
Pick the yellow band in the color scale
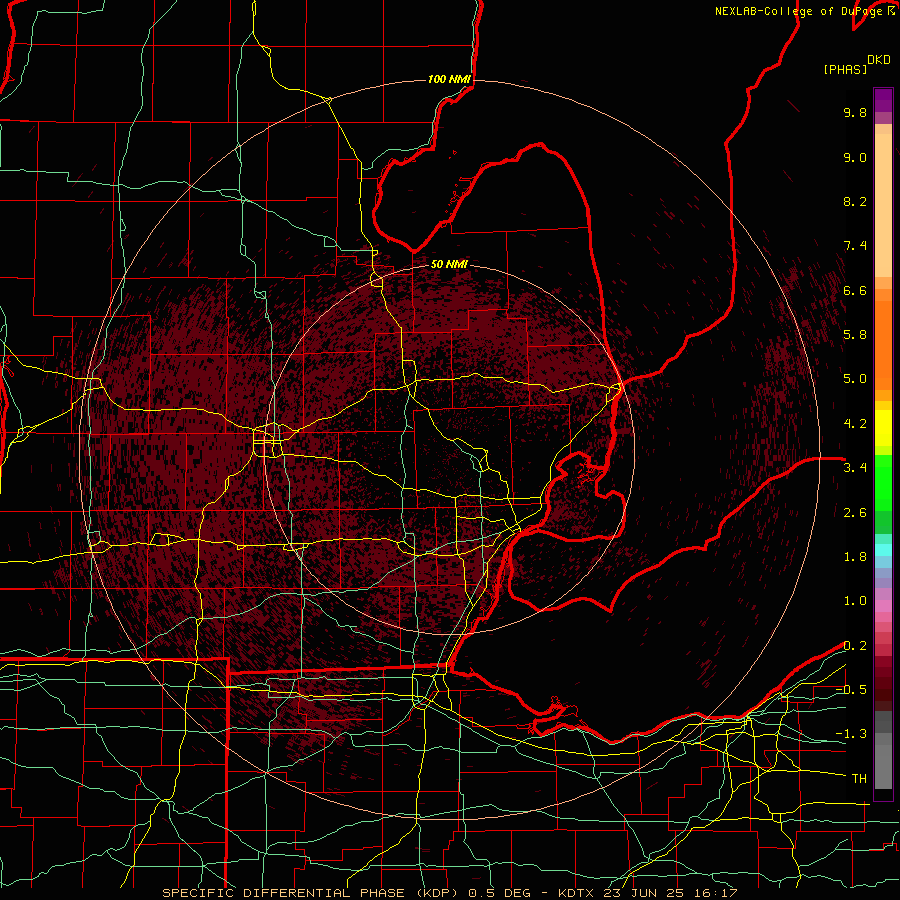tap(883, 428)
